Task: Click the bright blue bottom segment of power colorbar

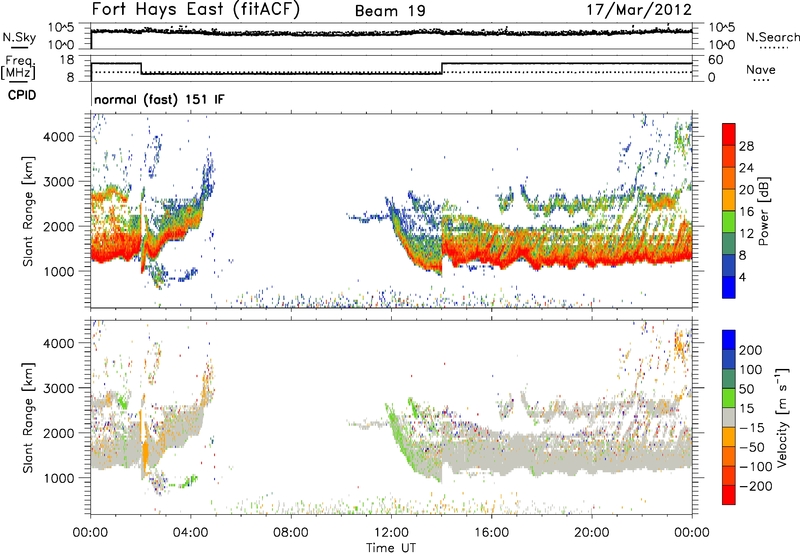Action: [x=729, y=287]
